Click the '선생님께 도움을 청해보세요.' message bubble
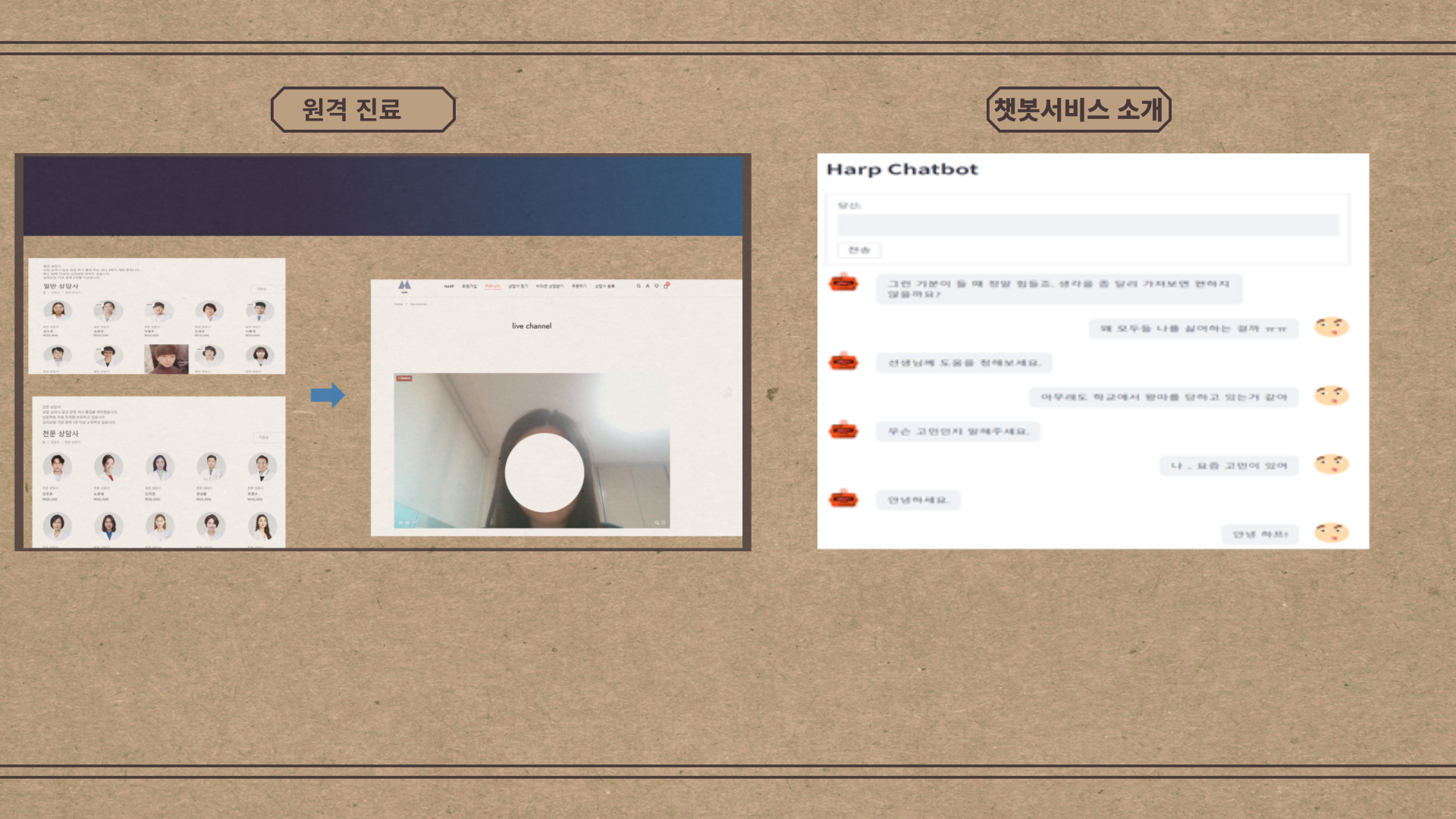This screenshot has width=1456, height=819. (x=964, y=362)
